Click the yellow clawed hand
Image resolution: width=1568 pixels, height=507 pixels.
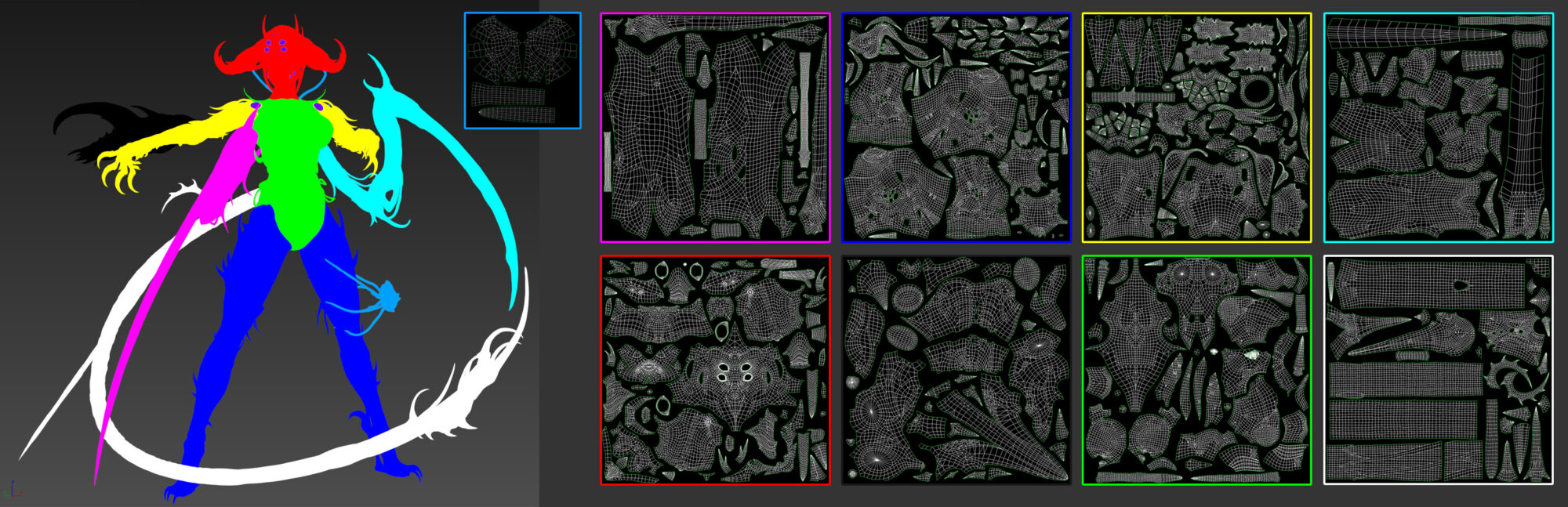pos(122,171)
